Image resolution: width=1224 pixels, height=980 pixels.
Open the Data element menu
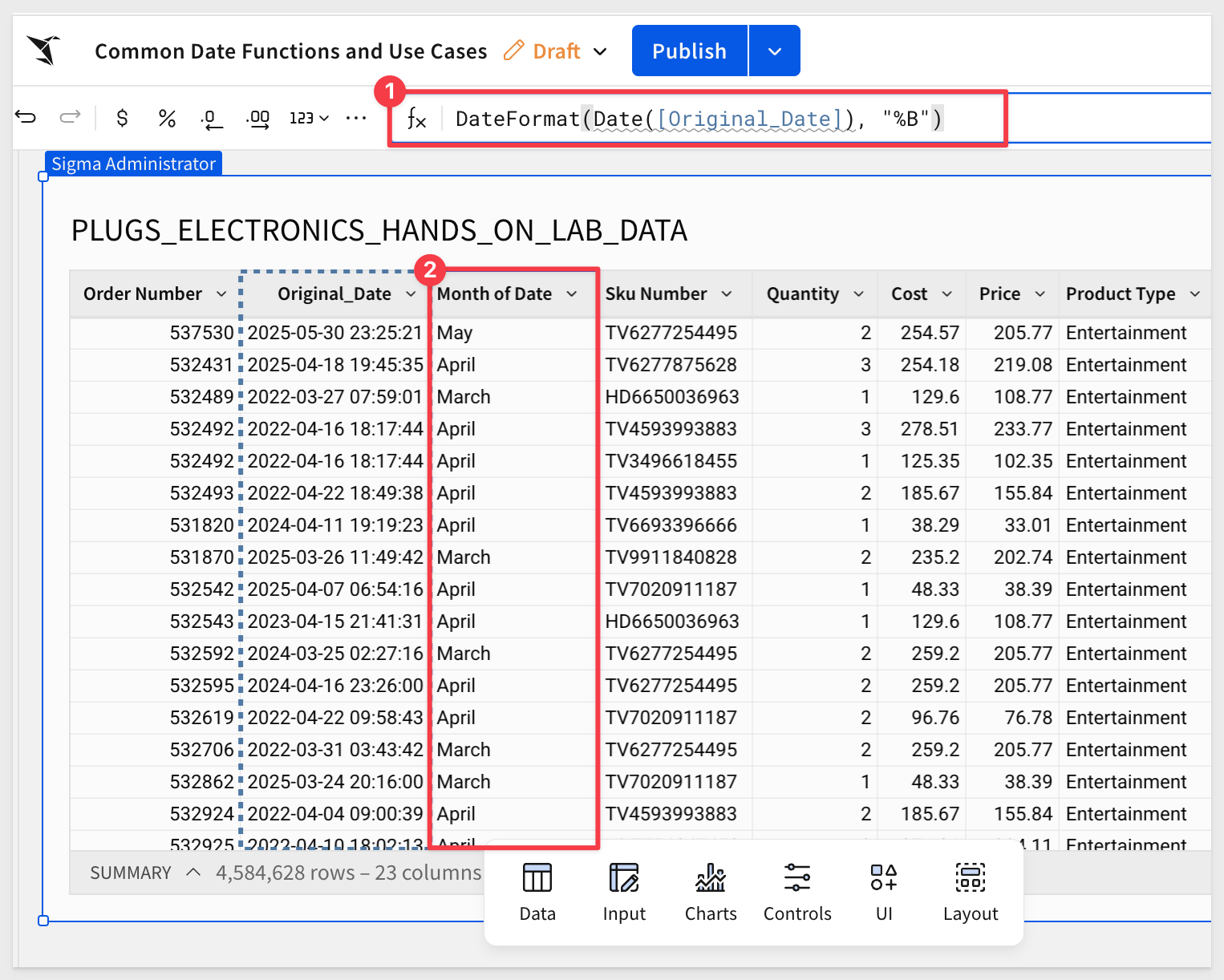537,893
